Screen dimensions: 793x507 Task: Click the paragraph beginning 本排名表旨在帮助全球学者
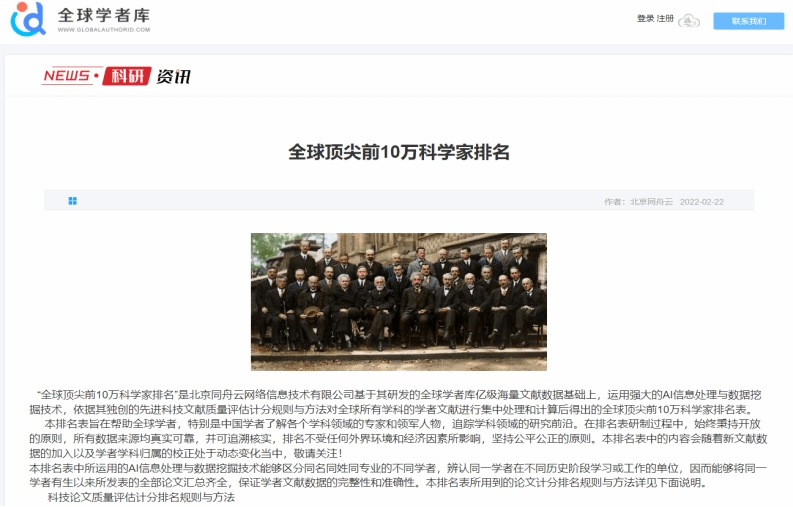(398, 438)
